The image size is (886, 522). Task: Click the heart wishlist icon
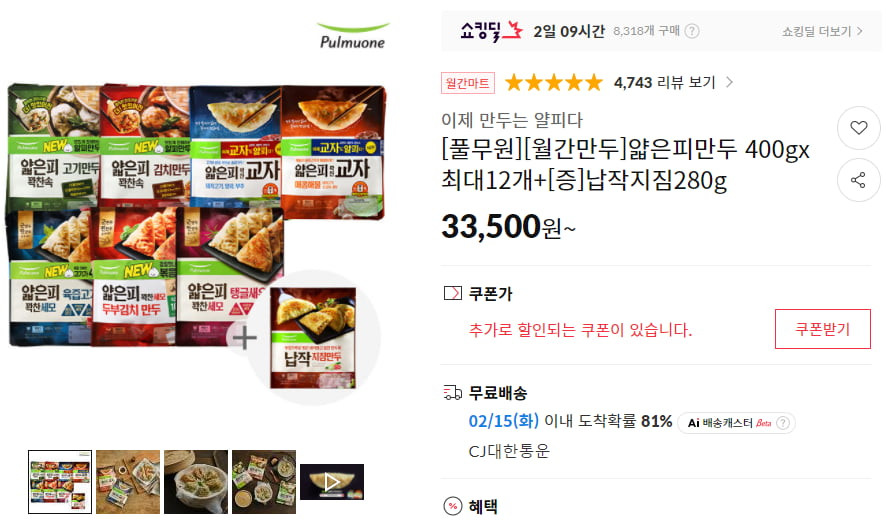(858, 128)
